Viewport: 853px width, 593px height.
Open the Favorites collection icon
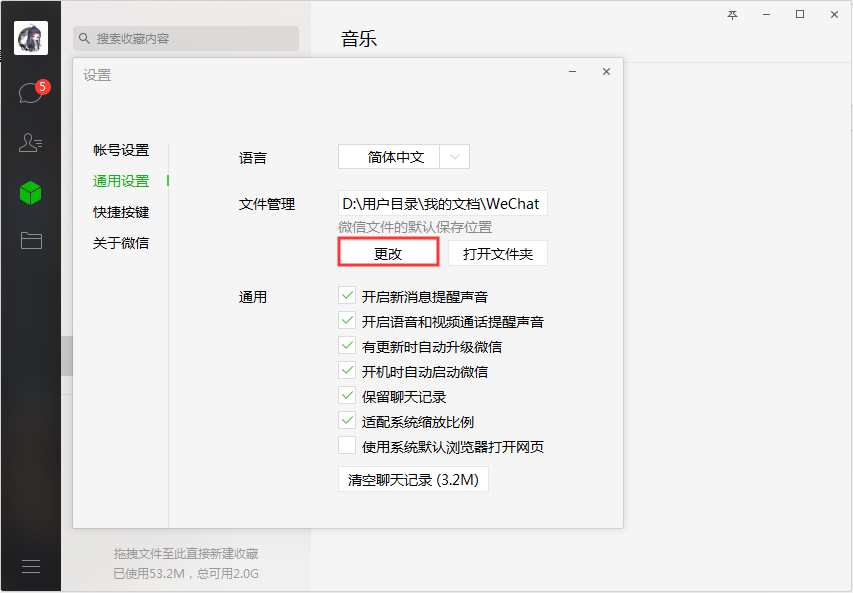pyautogui.click(x=30, y=193)
